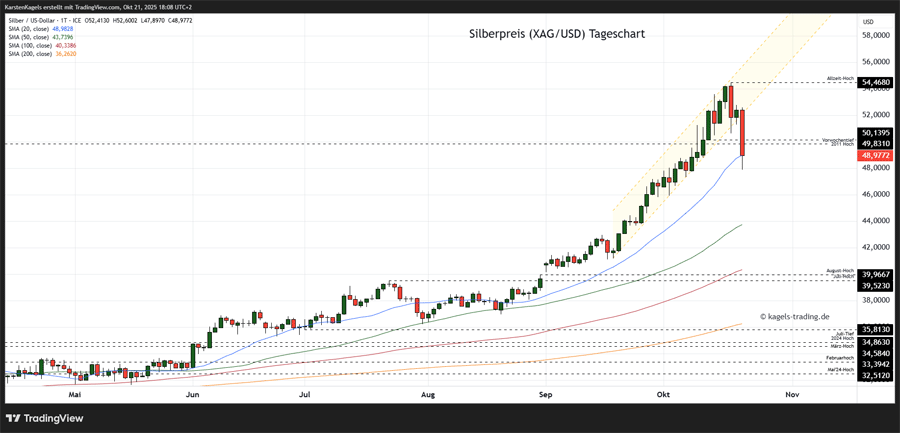Screen dimensions: 900x433
Task: Select the Allzeit-Hoch price tag 54,4680
Action: [875, 82]
